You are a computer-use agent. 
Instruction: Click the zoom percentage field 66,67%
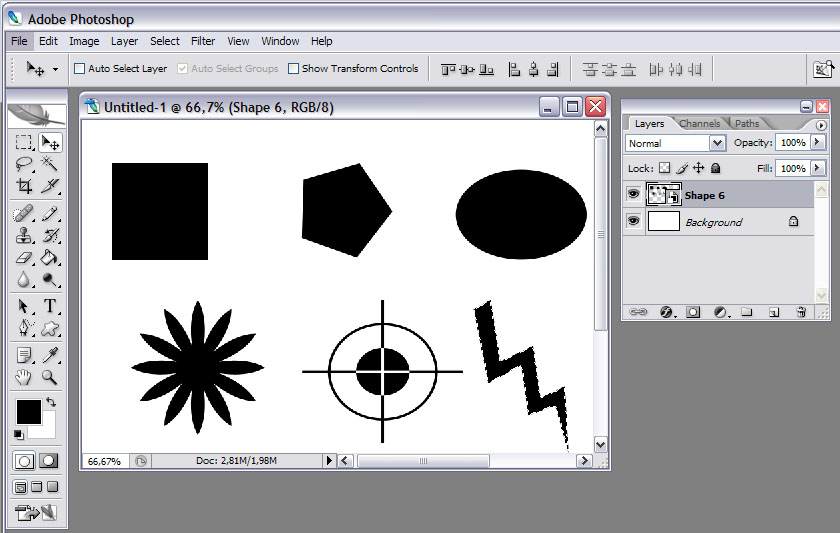[x=104, y=461]
